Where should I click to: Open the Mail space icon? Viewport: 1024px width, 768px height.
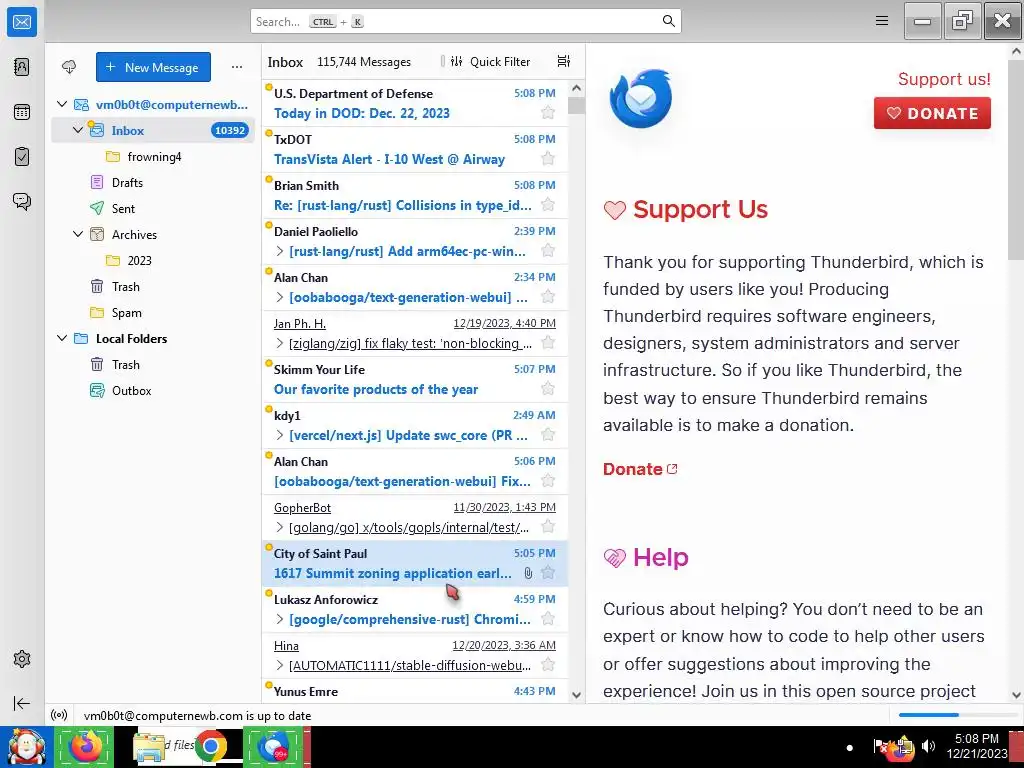(x=22, y=22)
